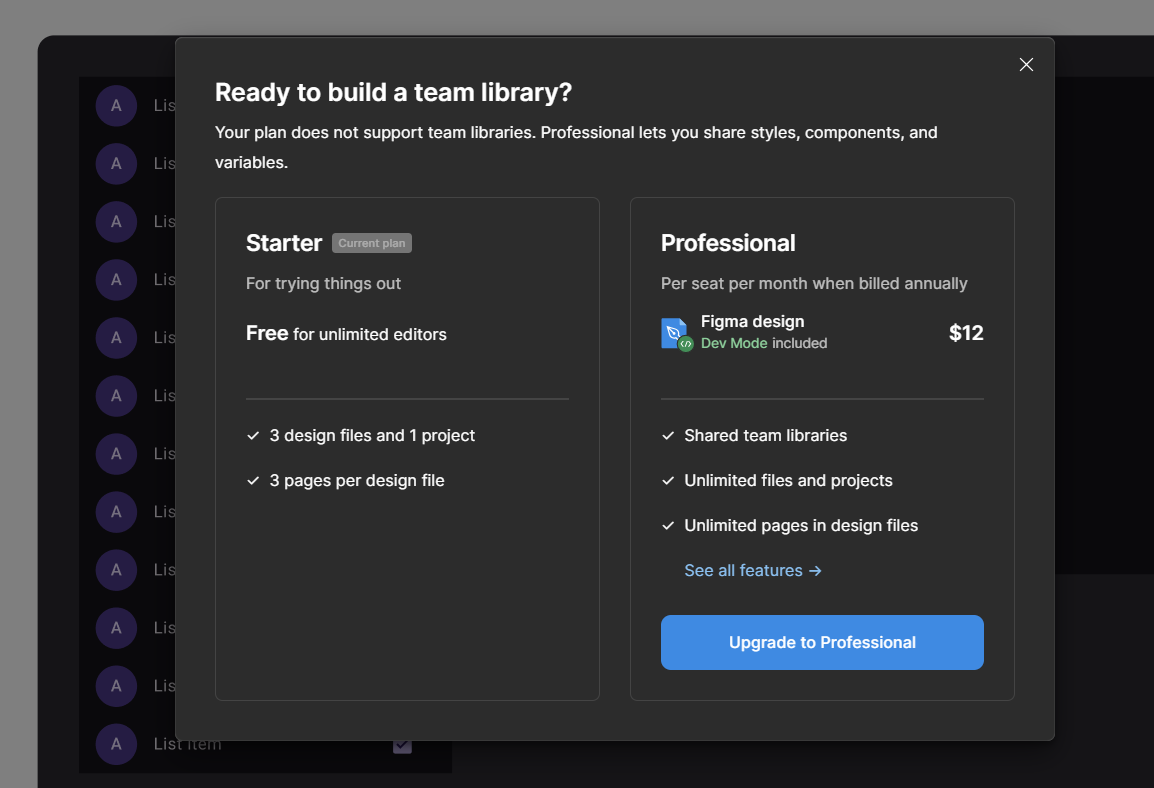Click the $12 price label
The height and width of the screenshot is (788, 1154).
coord(966,333)
